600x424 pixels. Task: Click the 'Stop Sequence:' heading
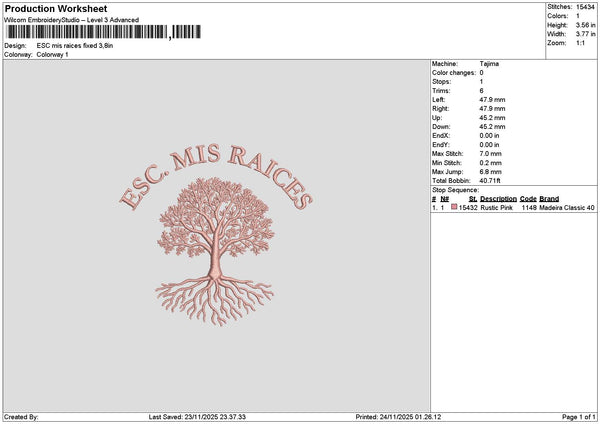pos(455,190)
